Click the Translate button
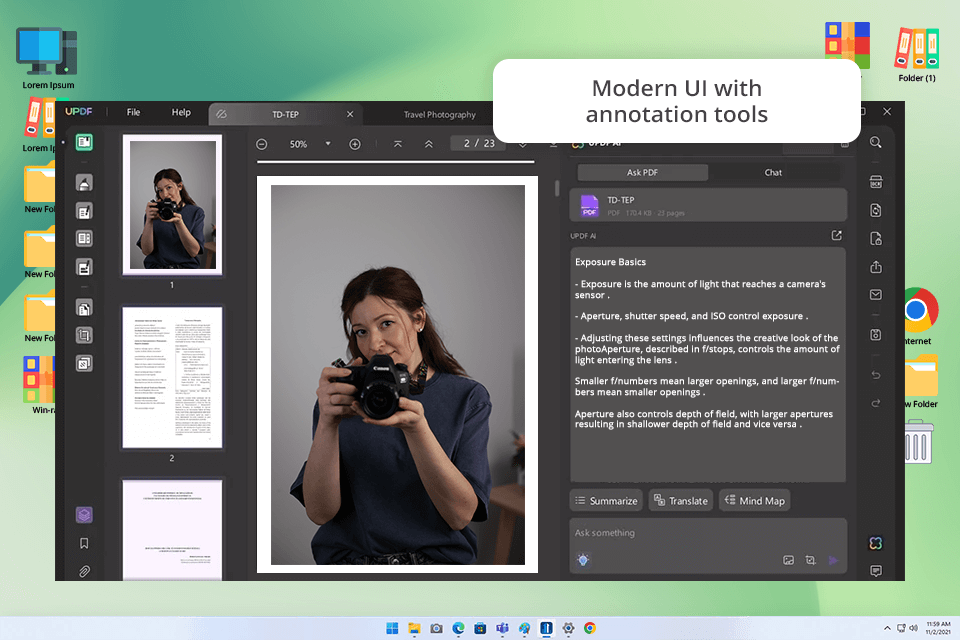The width and height of the screenshot is (960, 640). pyautogui.click(x=681, y=500)
